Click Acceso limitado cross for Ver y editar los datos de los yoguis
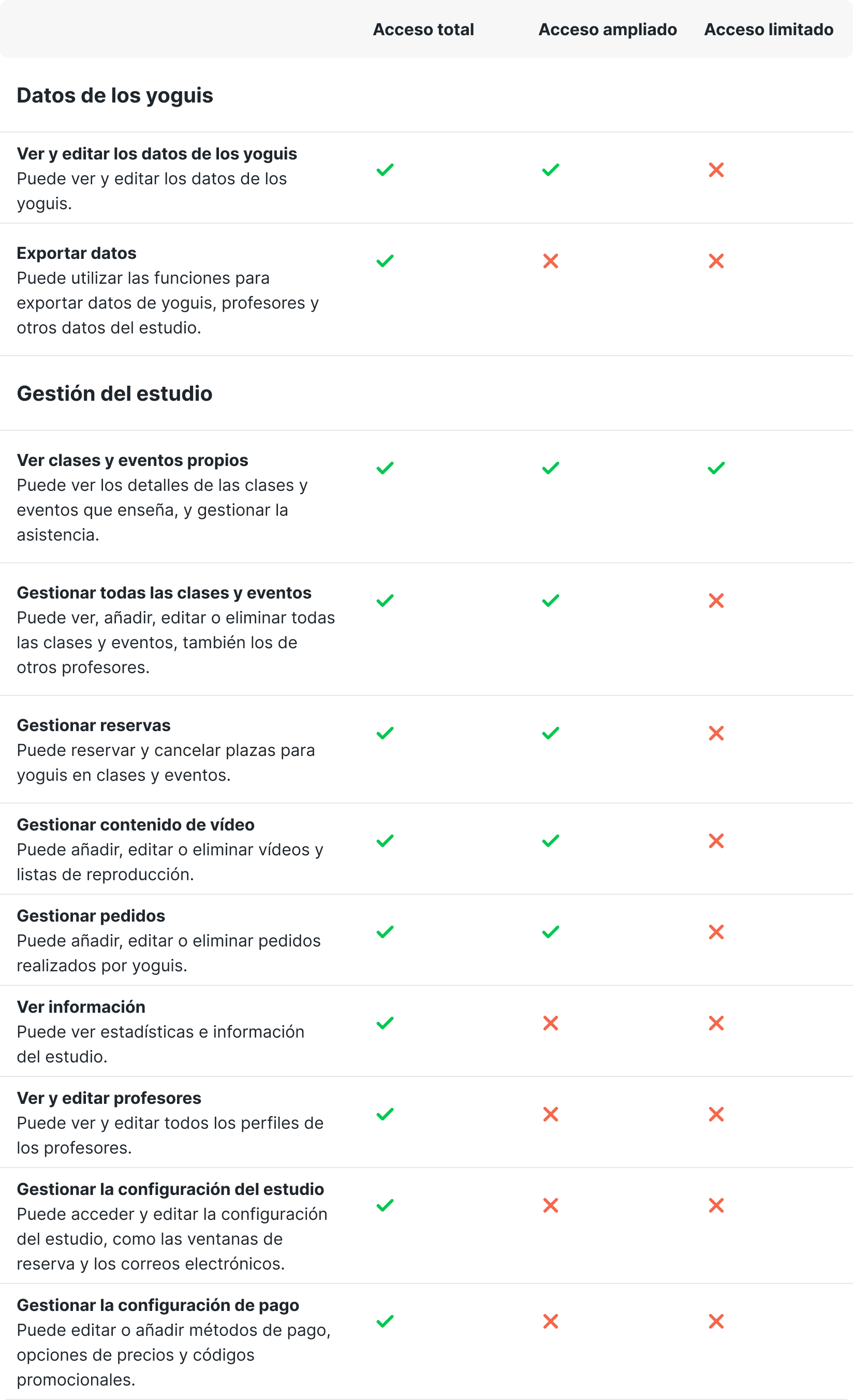 (x=716, y=170)
